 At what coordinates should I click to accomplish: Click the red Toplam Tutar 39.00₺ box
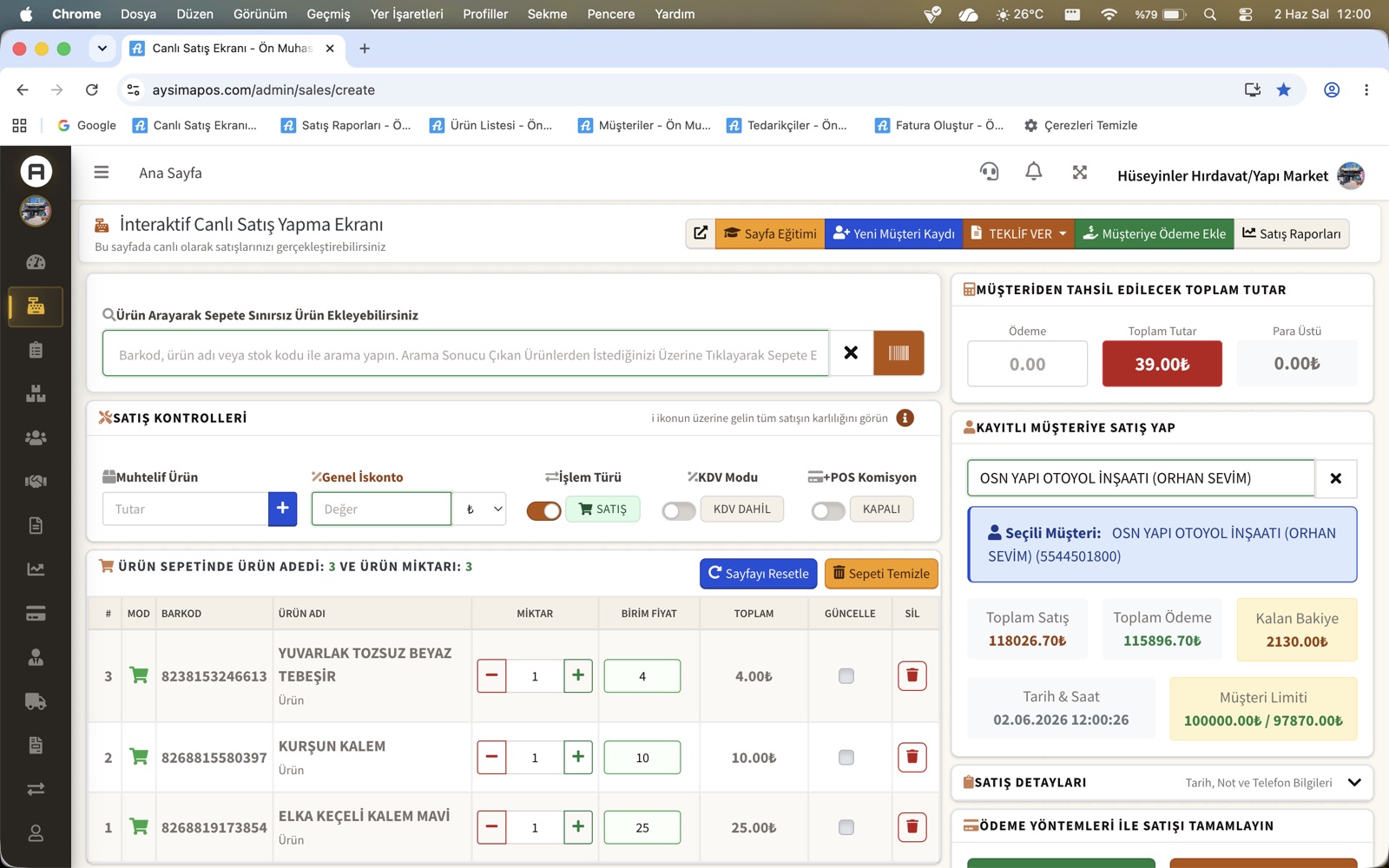tap(1162, 364)
